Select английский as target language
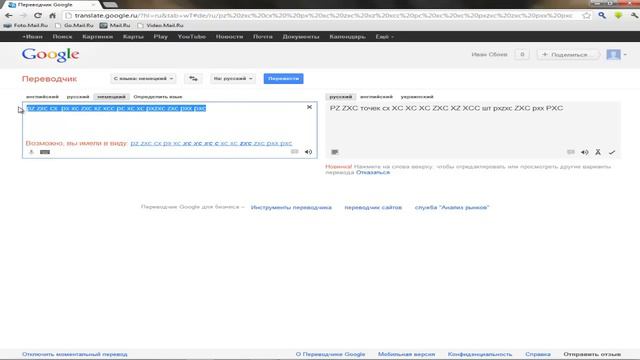 pos(376,97)
